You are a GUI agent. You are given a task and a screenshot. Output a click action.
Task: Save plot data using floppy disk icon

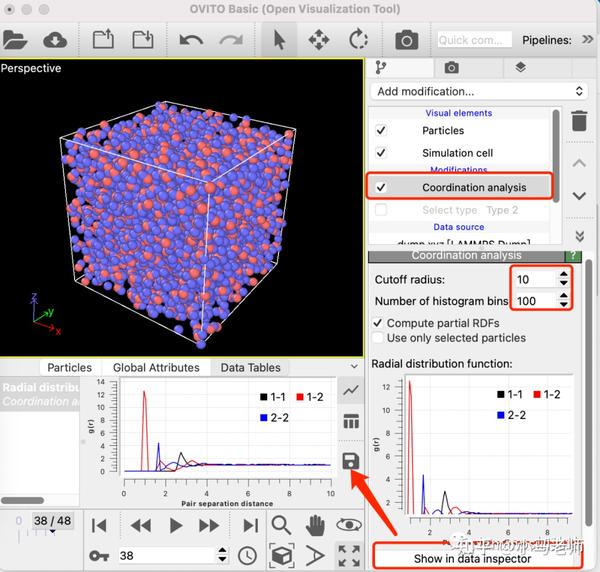coord(351,461)
